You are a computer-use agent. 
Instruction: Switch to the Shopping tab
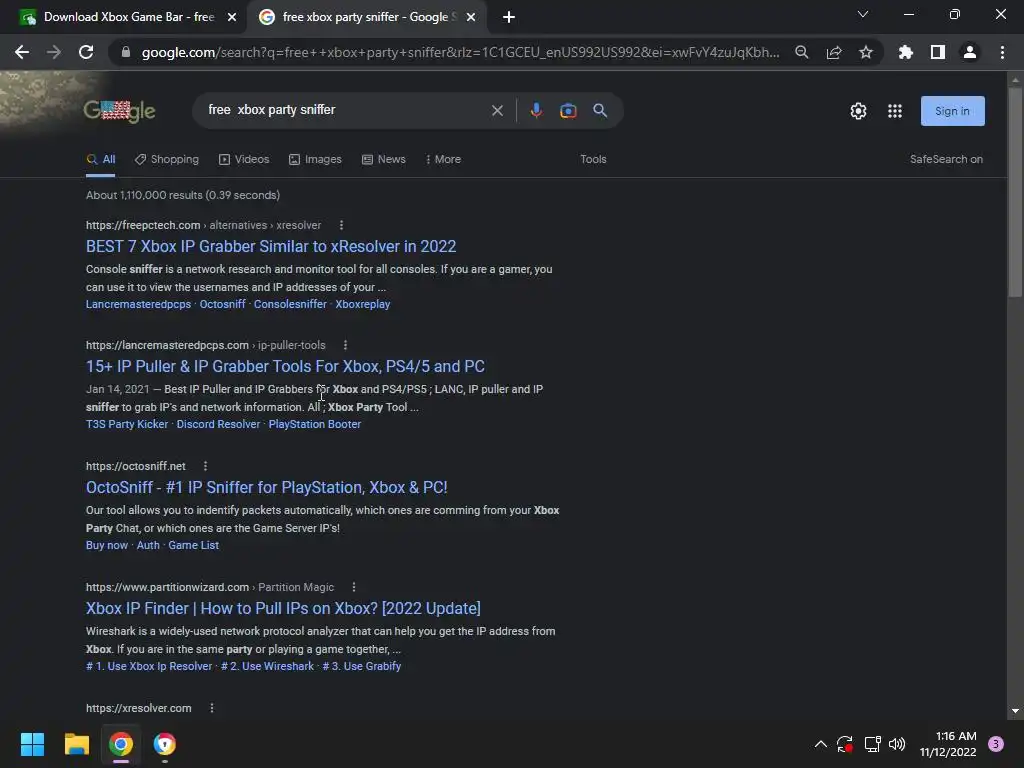pos(167,159)
